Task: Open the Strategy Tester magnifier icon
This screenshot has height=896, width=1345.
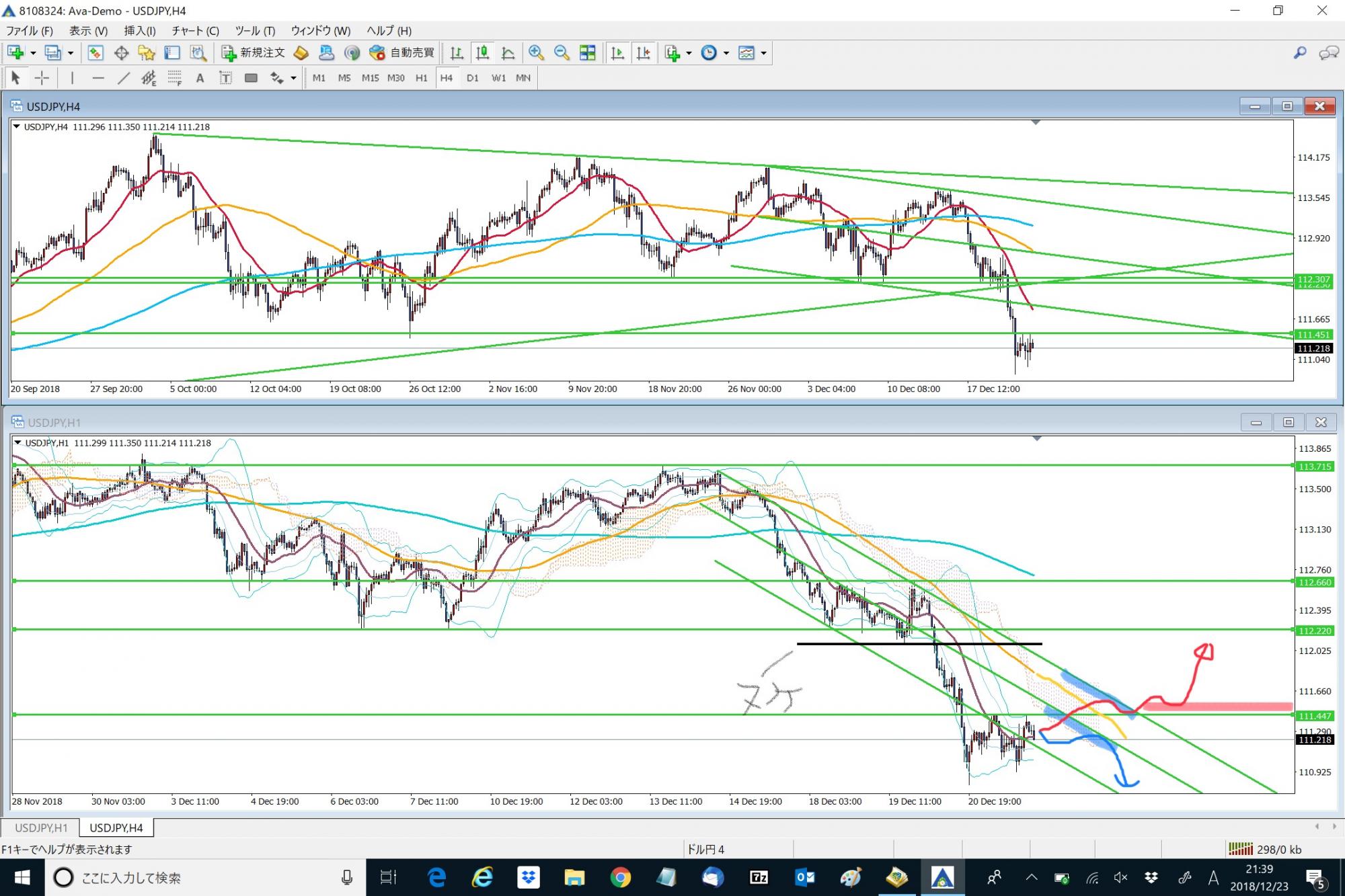Action: [x=197, y=52]
